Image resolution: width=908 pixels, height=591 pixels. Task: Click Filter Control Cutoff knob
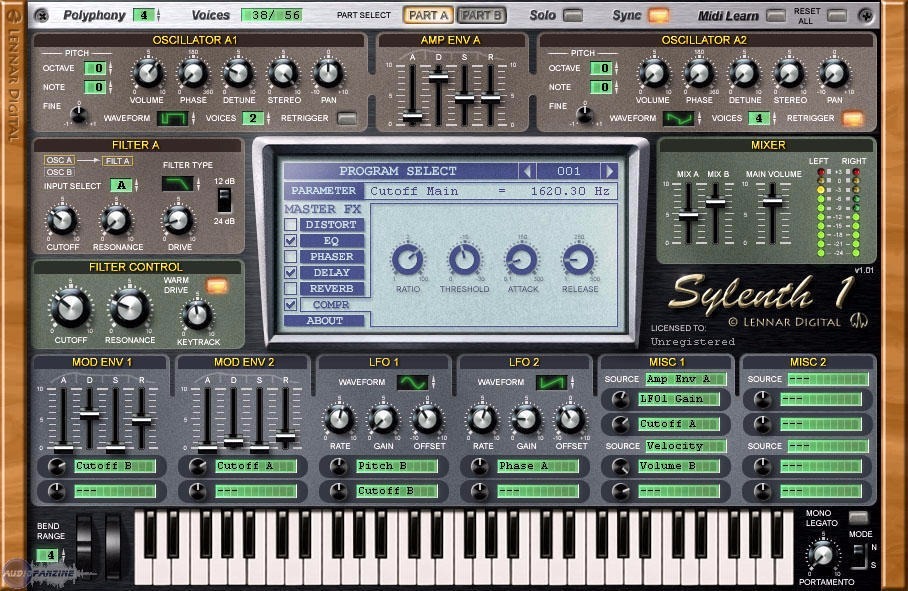[71, 309]
